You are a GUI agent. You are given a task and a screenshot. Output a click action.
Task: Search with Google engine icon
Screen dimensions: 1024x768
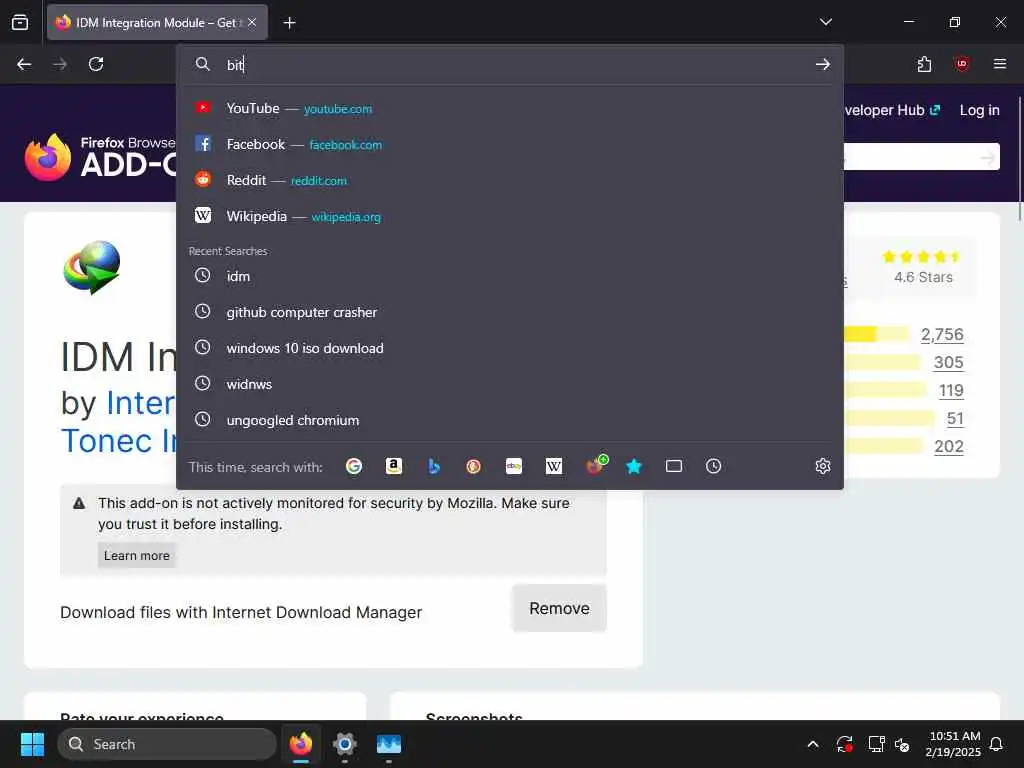point(354,466)
